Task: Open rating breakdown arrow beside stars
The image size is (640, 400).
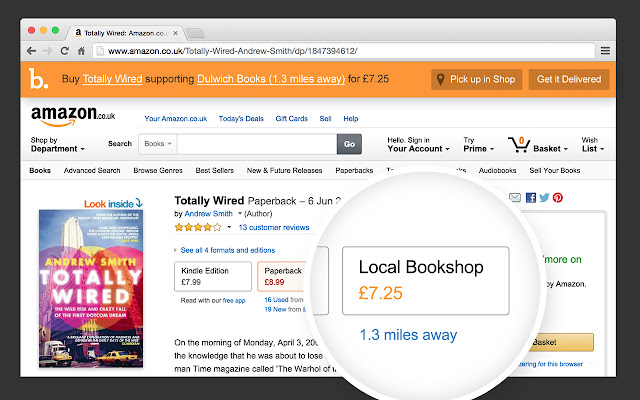Action: (x=229, y=227)
